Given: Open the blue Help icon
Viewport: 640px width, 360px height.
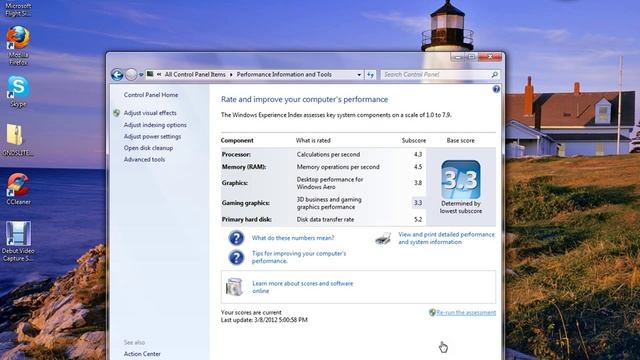Looking at the screenshot, I should point(496,89).
